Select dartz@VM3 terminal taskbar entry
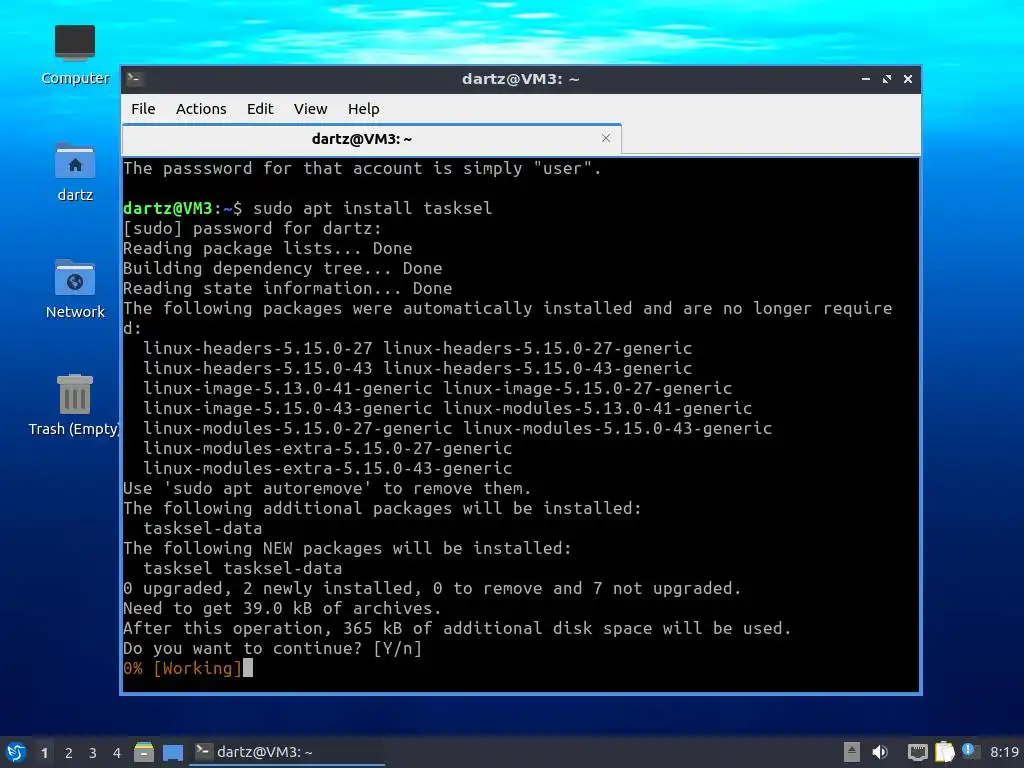The image size is (1024, 768). point(287,752)
